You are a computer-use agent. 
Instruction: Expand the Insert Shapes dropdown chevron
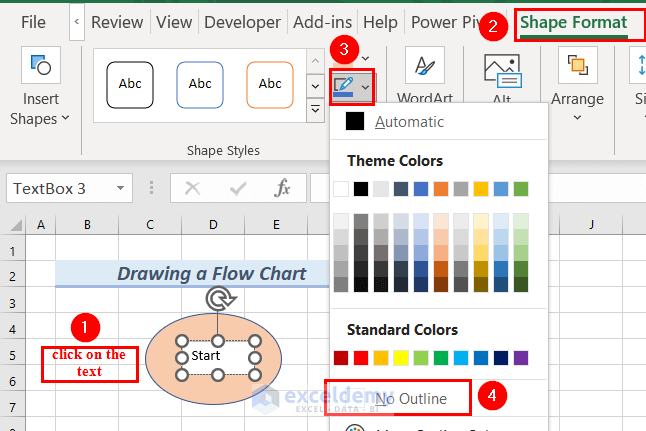pyautogui.click(x=66, y=118)
